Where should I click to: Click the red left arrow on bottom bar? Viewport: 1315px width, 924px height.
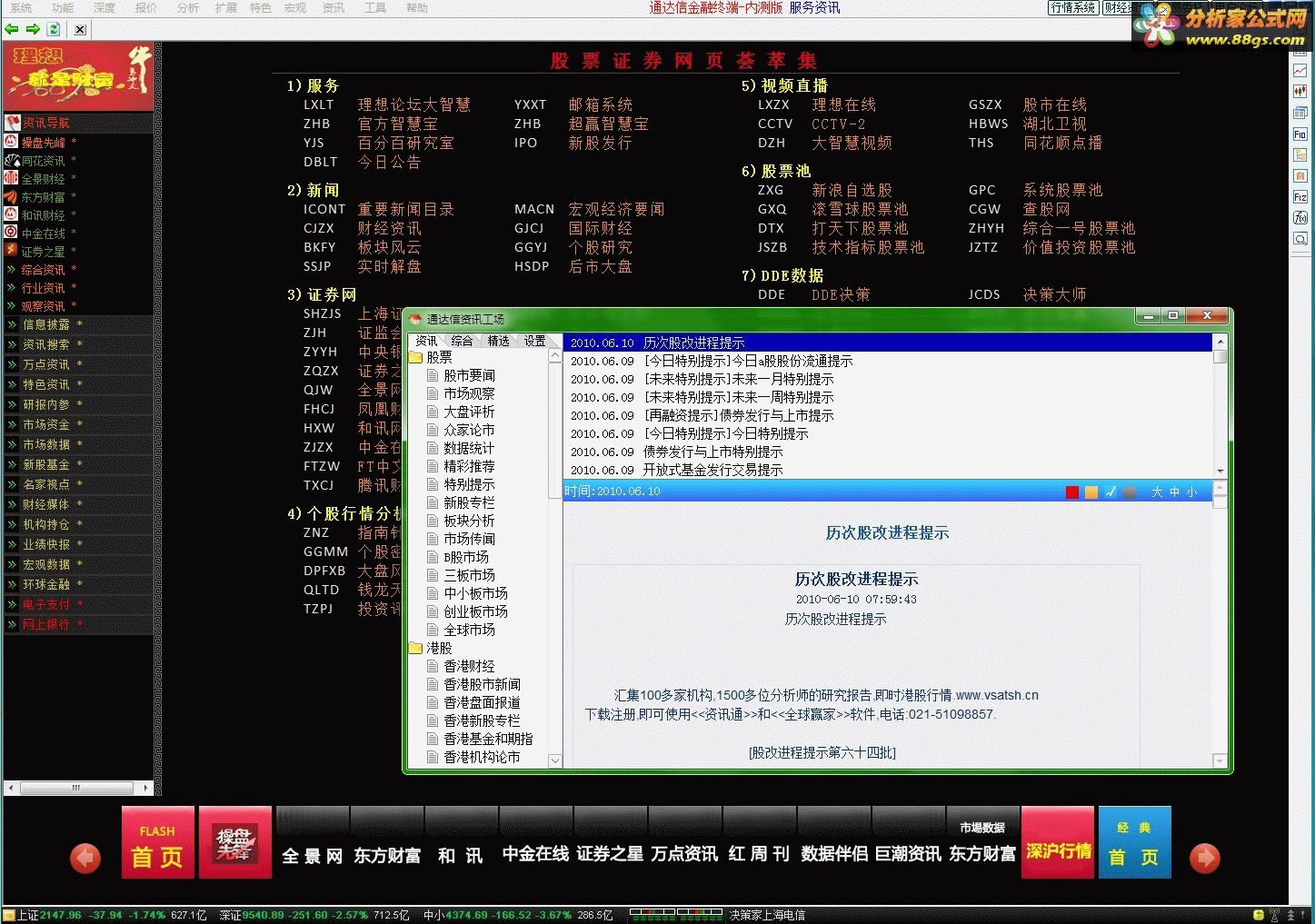coord(85,858)
